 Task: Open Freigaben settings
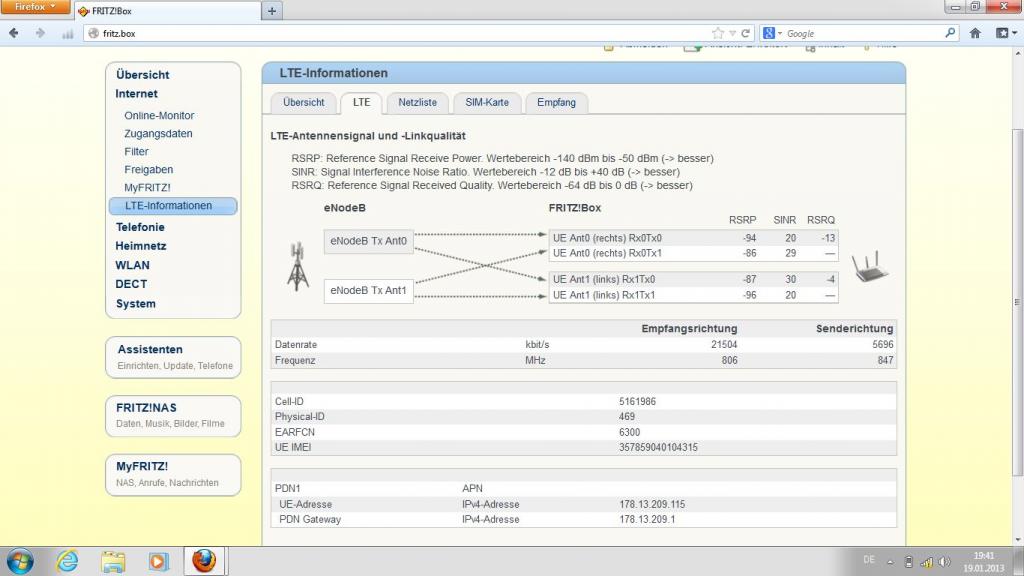(x=148, y=169)
